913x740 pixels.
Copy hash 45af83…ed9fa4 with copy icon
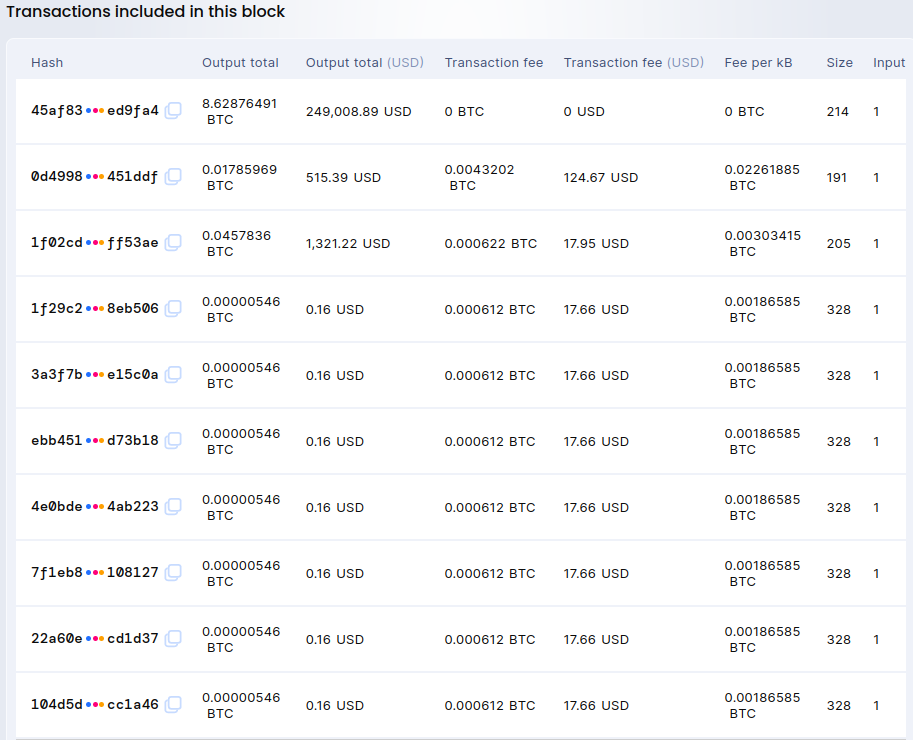pos(173,111)
